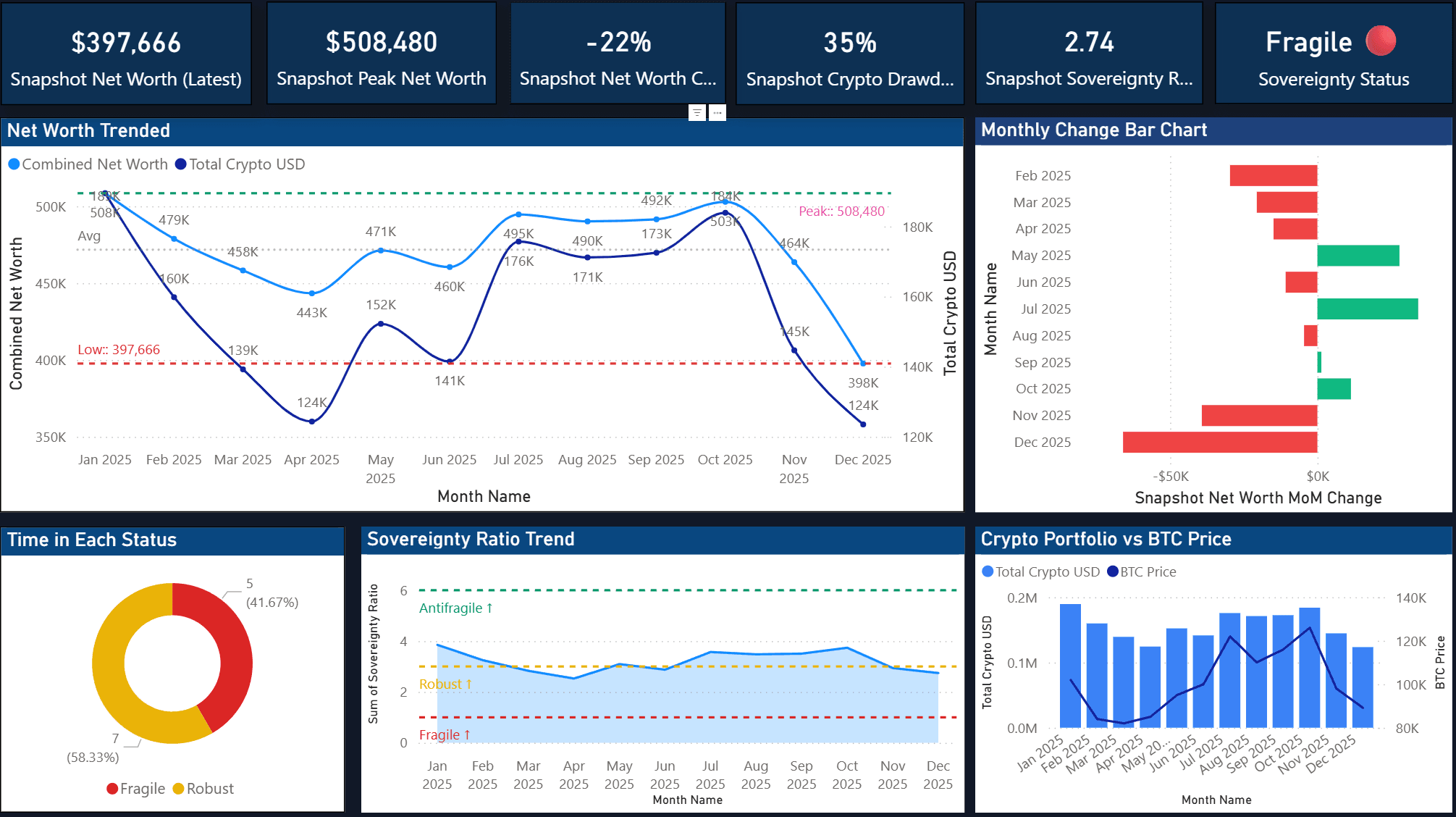Click the Total Crypto USD dot in crypto chart
The image size is (1456, 817).
coord(988,571)
